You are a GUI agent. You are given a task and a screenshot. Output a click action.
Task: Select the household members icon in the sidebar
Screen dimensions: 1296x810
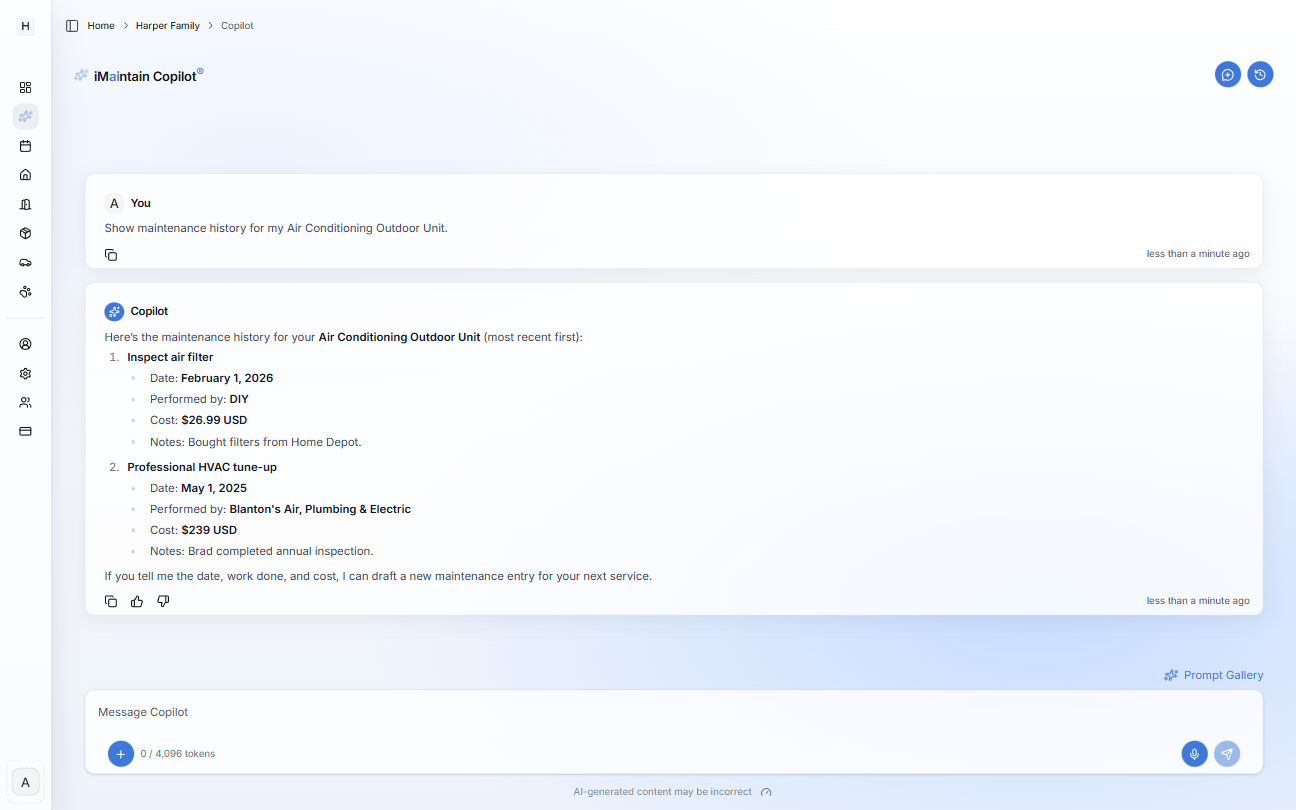click(25, 402)
